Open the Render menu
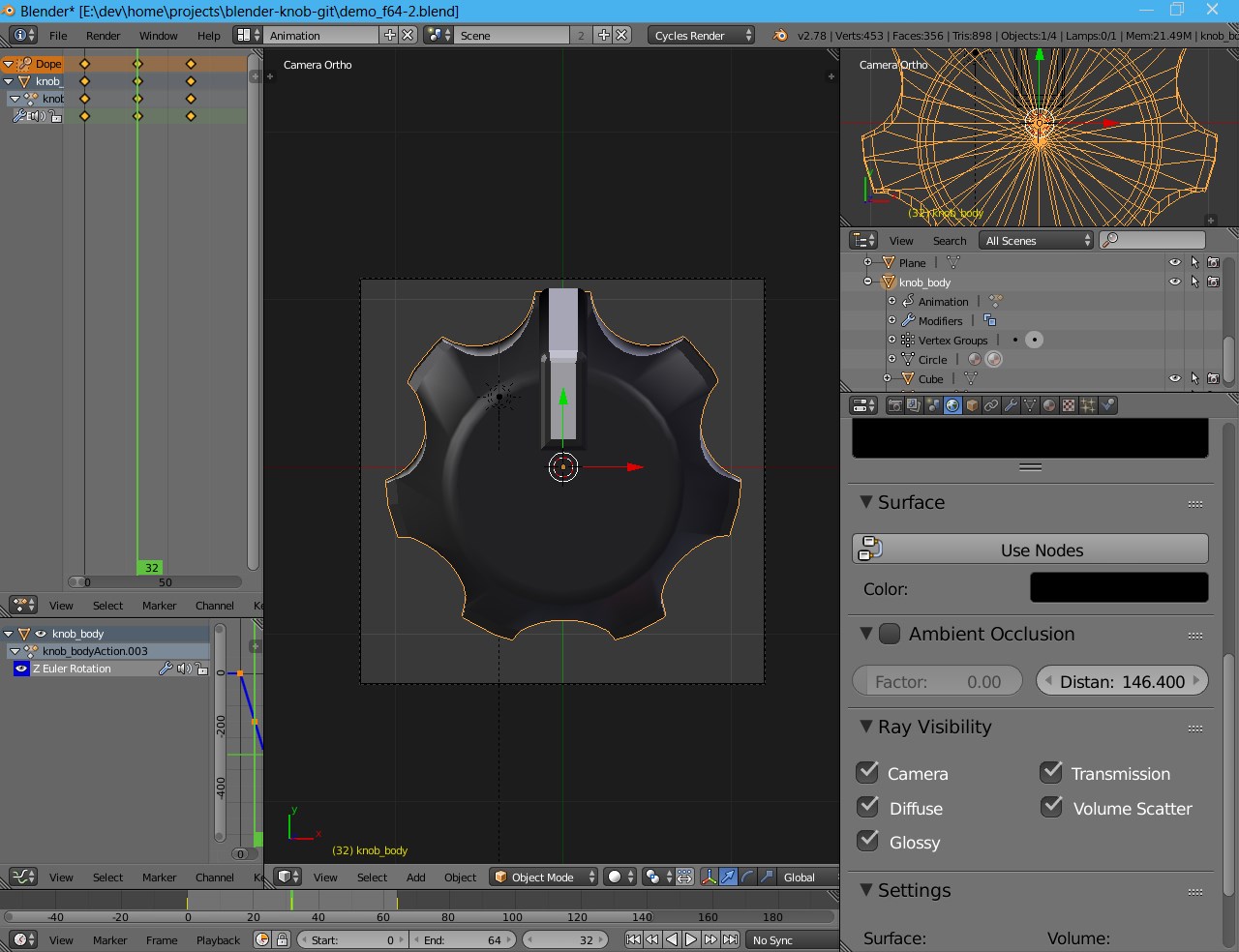This screenshot has height=952, width=1239. pos(104,35)
